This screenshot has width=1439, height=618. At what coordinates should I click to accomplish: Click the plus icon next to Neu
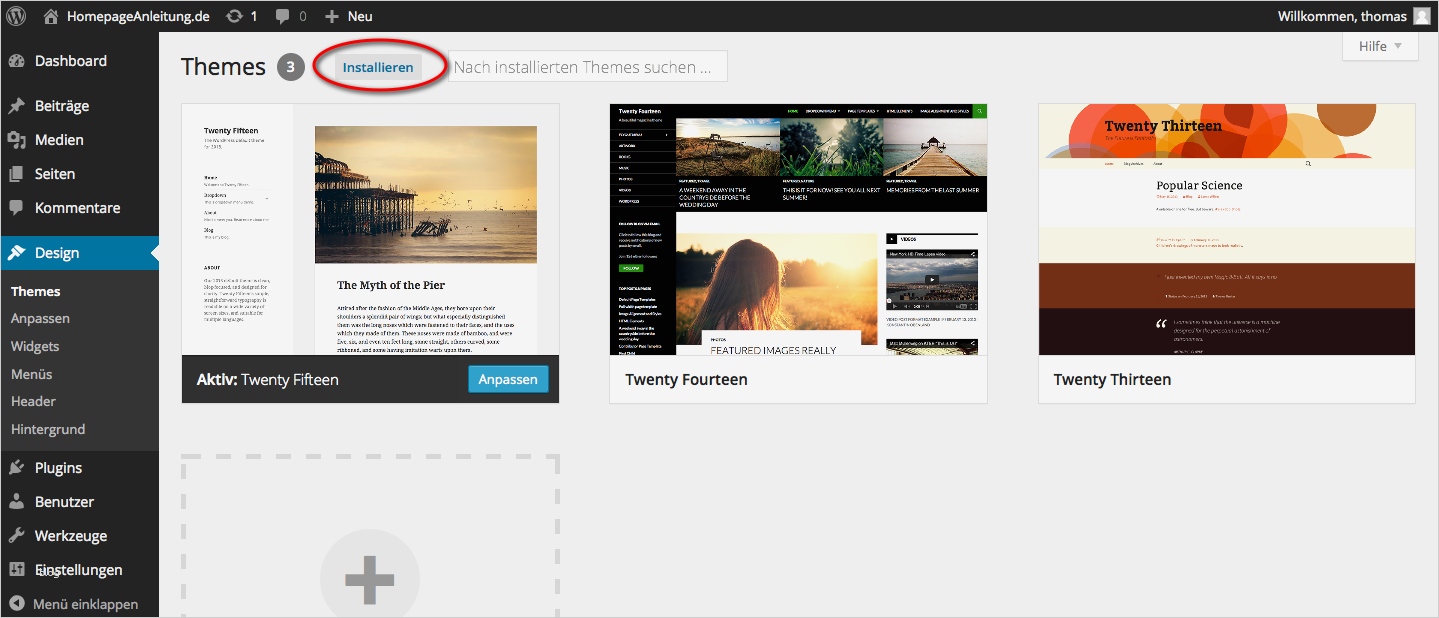(332, 16)
